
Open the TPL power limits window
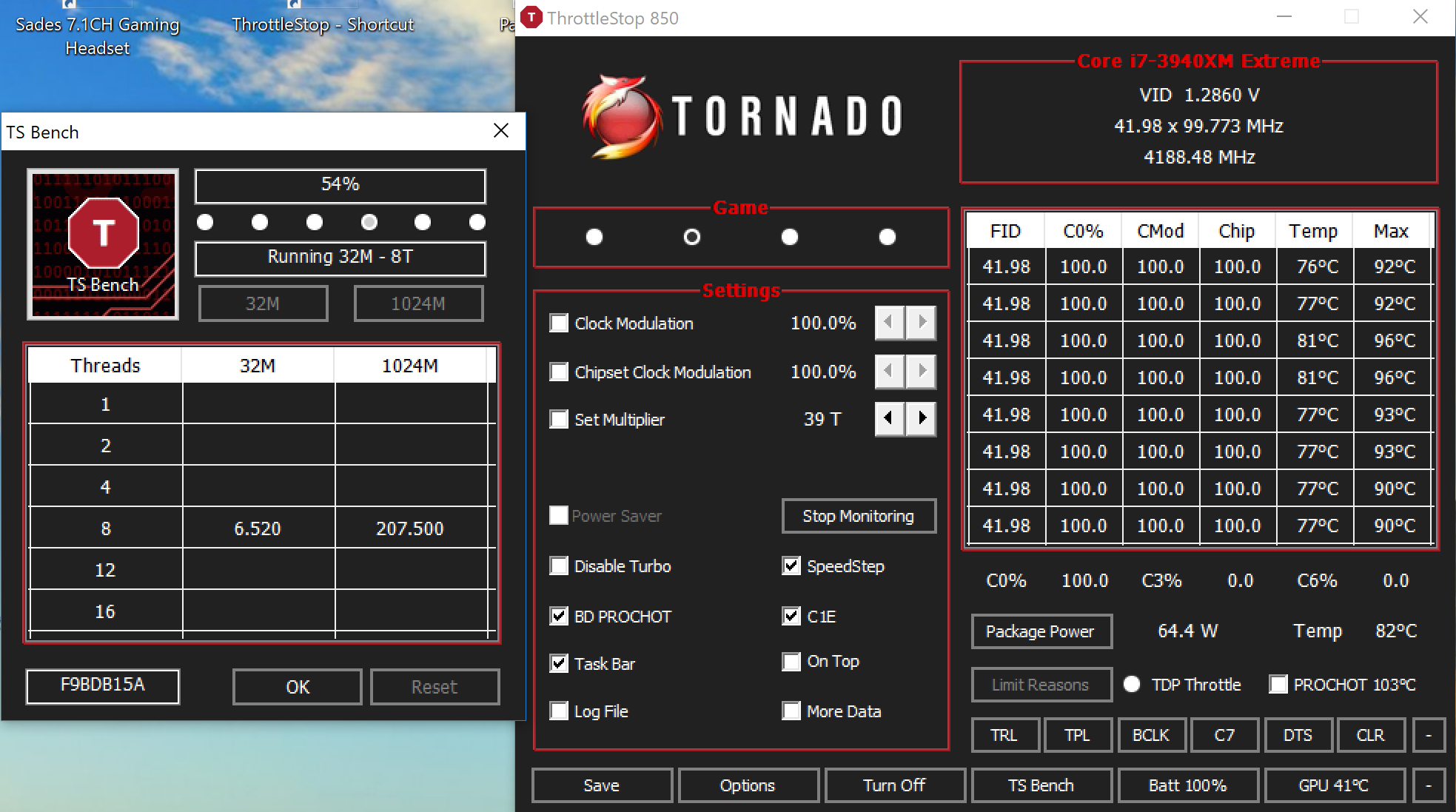coord(1076,735)
